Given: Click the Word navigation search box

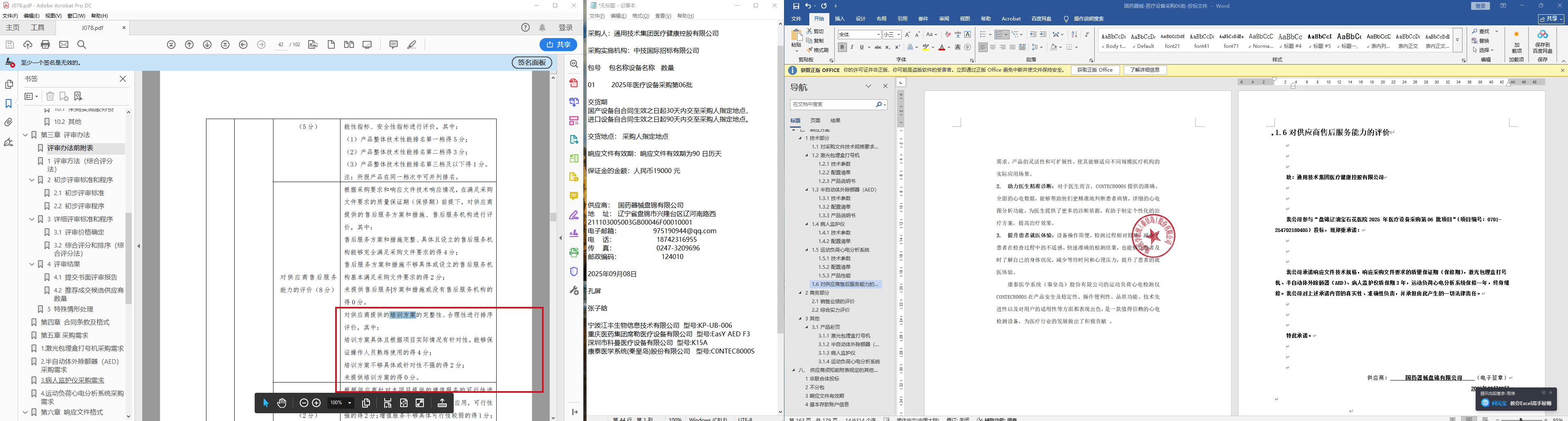Looking at the screenshot, I should click(839, 105).
